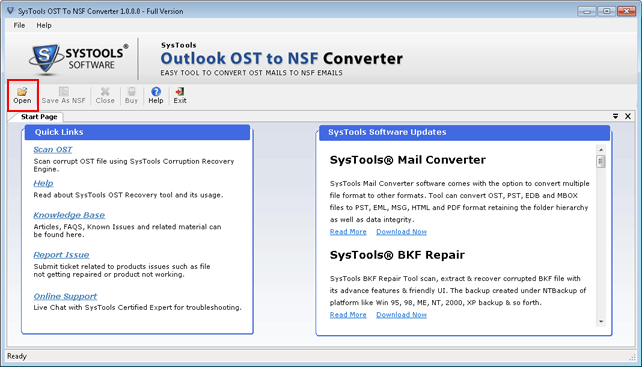Open the Scan OST quick link
Viewport: 642px width, 367px height.
pos(53,150)
